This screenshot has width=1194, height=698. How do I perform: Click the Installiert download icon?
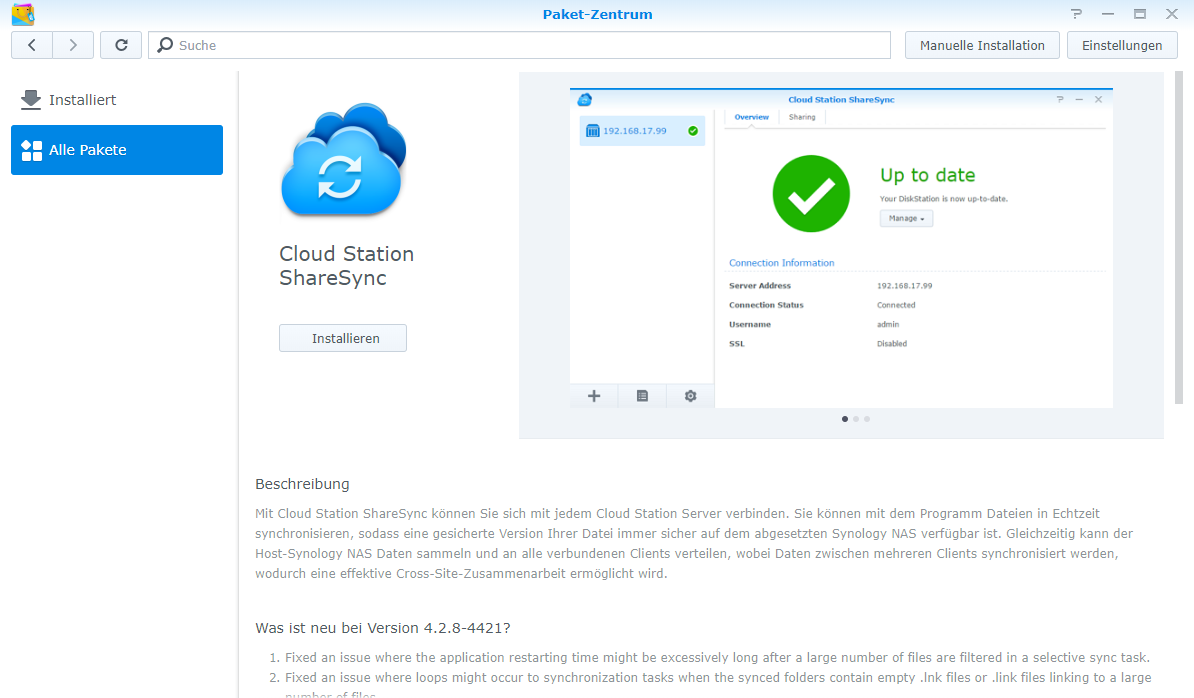click(x=31, y=100)
